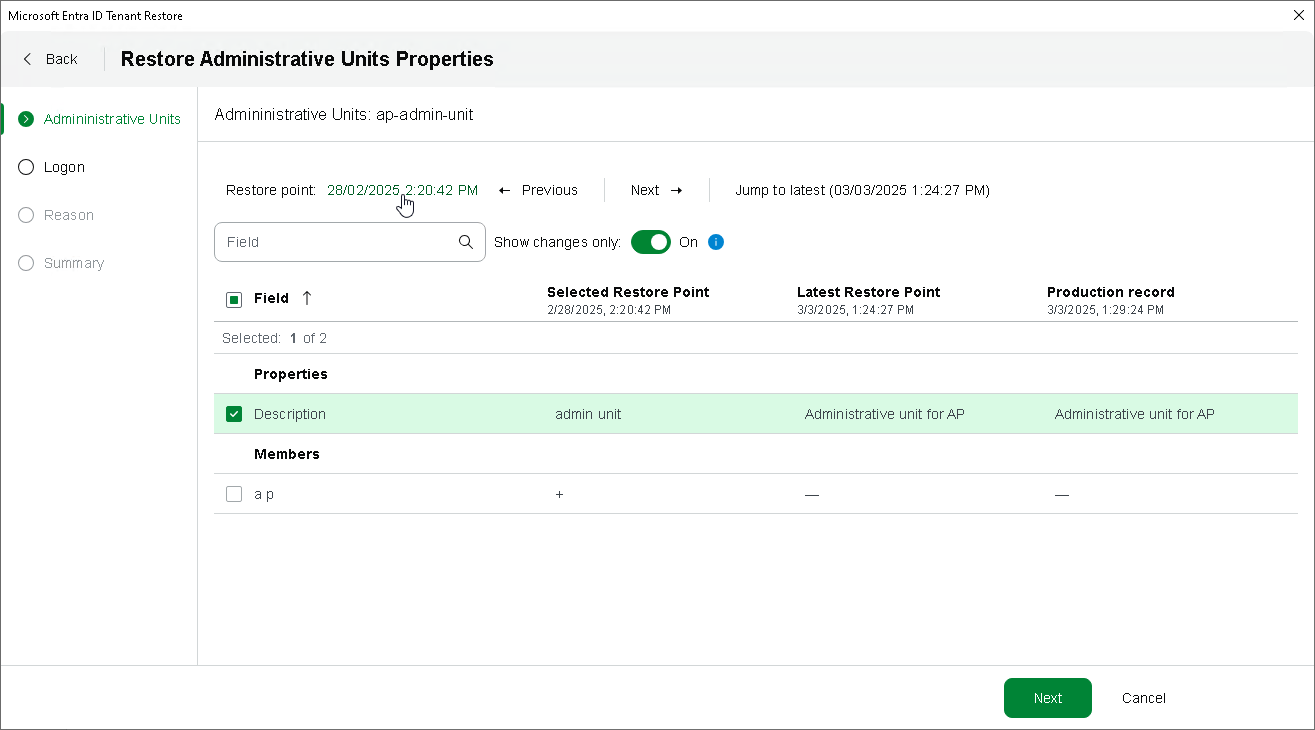Screen dimensions: 1315x730
Task: Toggle the select-all Field checkbox
Action: click(234, 299)
